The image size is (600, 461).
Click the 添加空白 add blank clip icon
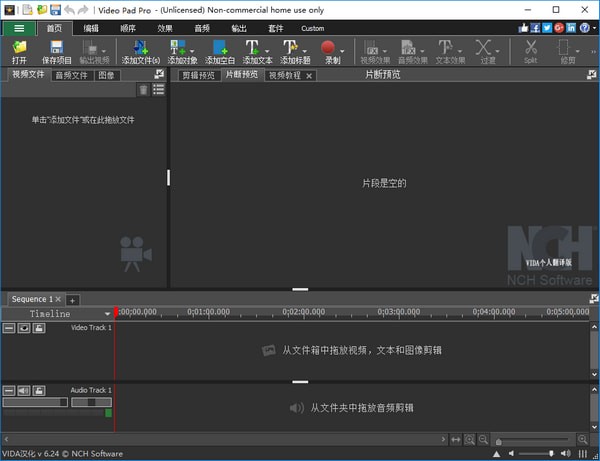pos(219,48)
